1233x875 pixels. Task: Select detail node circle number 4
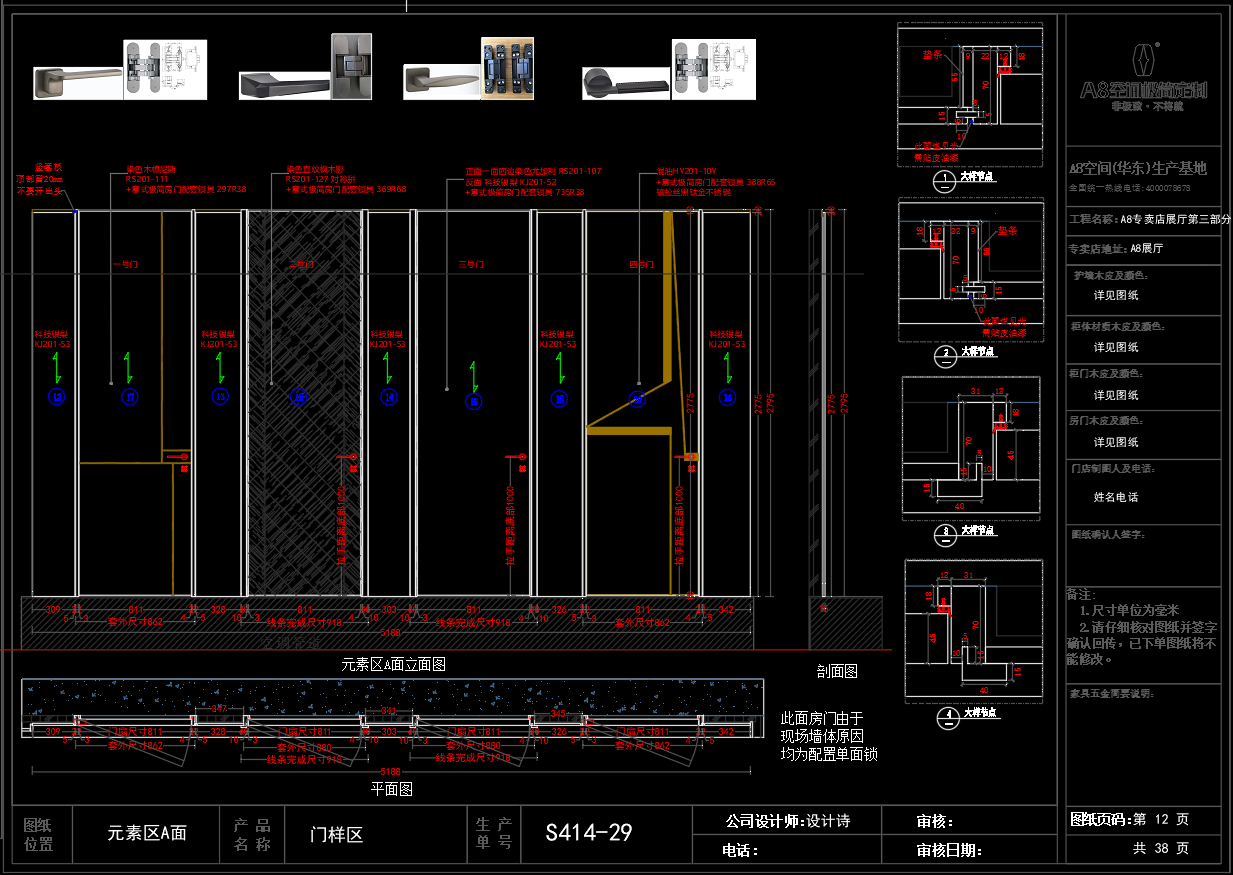click(x=945, y=715)
